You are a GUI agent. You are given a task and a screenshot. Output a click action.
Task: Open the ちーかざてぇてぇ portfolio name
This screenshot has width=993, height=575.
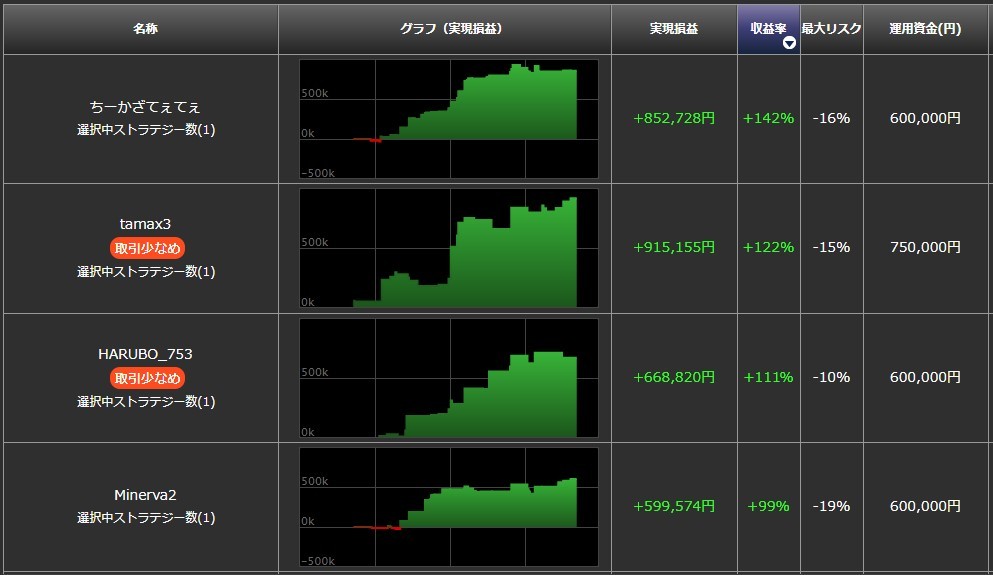coord(146,107)
